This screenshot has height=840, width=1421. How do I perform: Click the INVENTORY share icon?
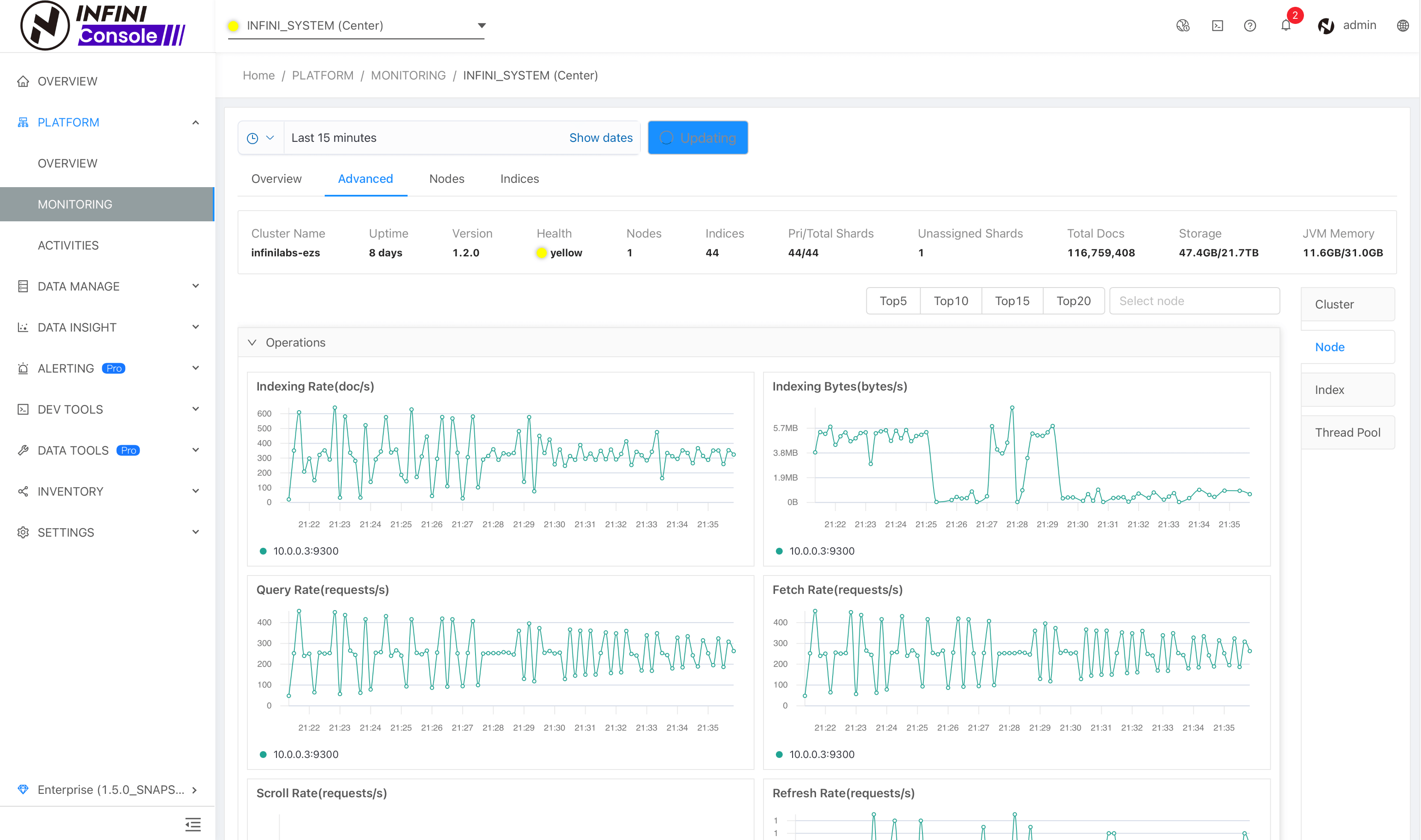pyautogui.click(x=23, y=491)
